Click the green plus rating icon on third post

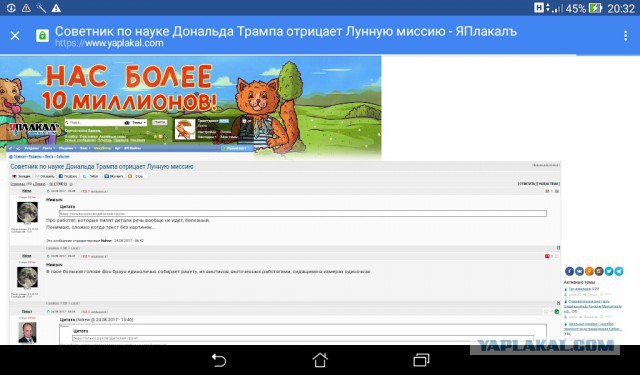point(557,312)
